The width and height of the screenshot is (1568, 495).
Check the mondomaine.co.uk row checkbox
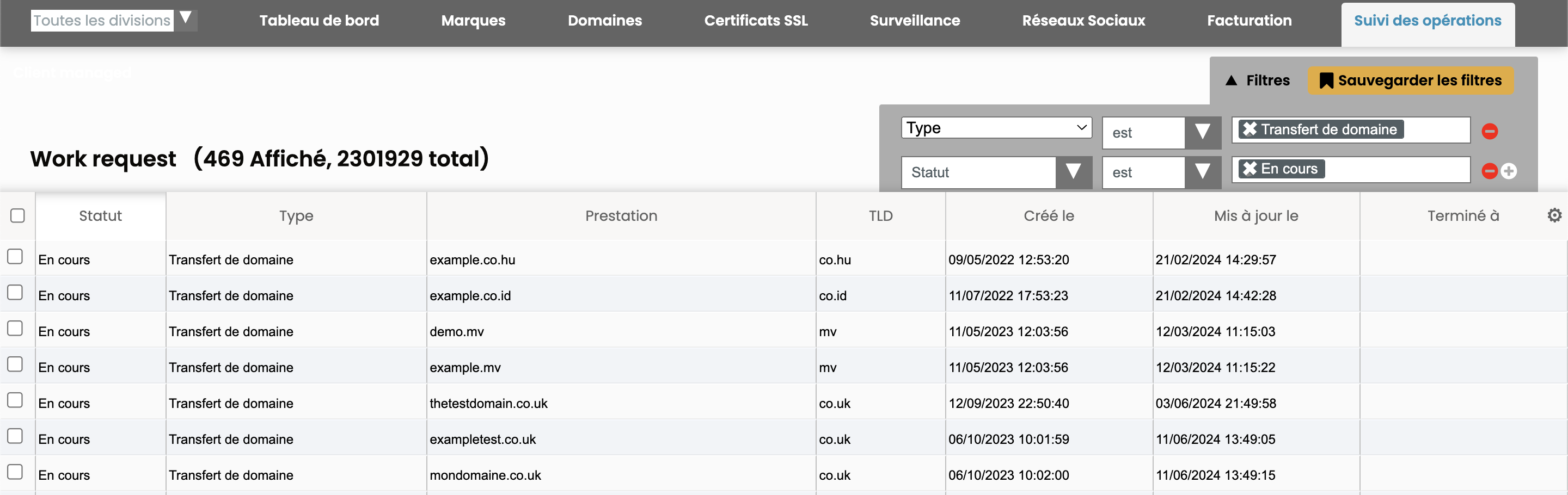(x=15, y=472)
